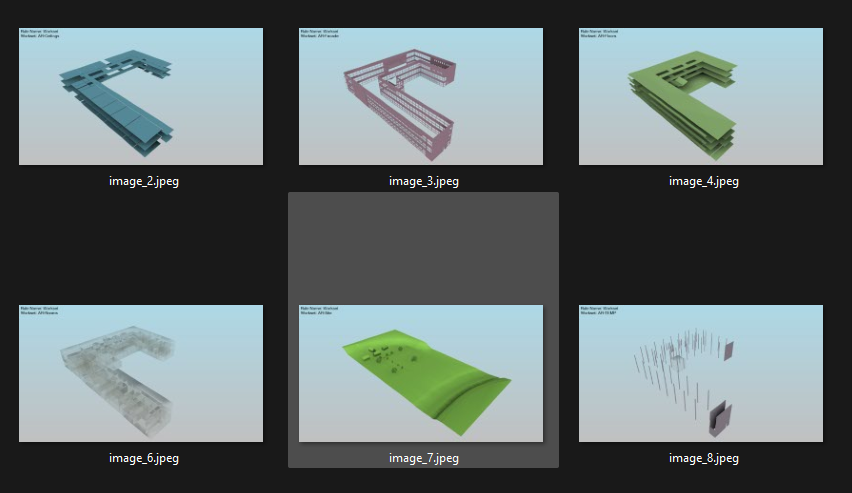The image size is (852, 493).
Task: Click the file name image_6.jpeg
Action: 144,458
